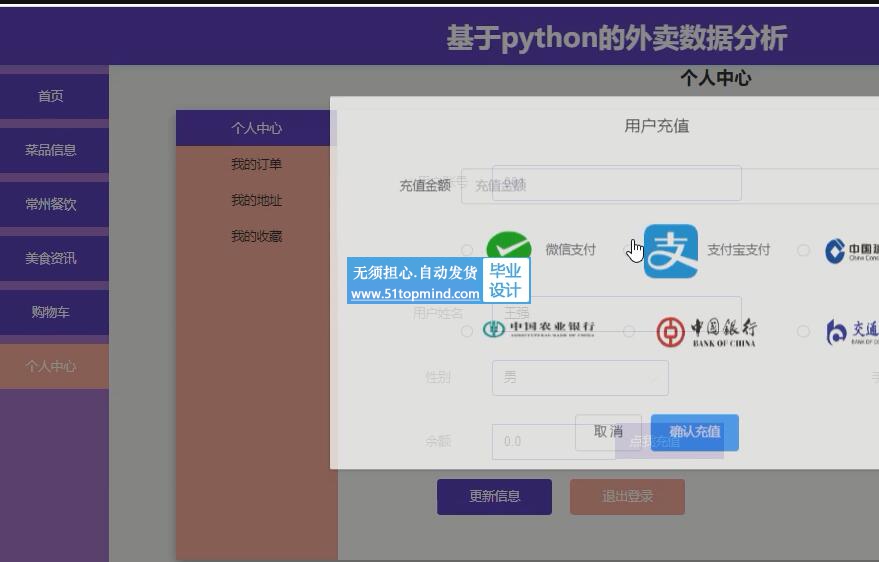The image size is (879, 562).
Task: Go to 我的订单 in inner menu
Action: pos(256,164)
